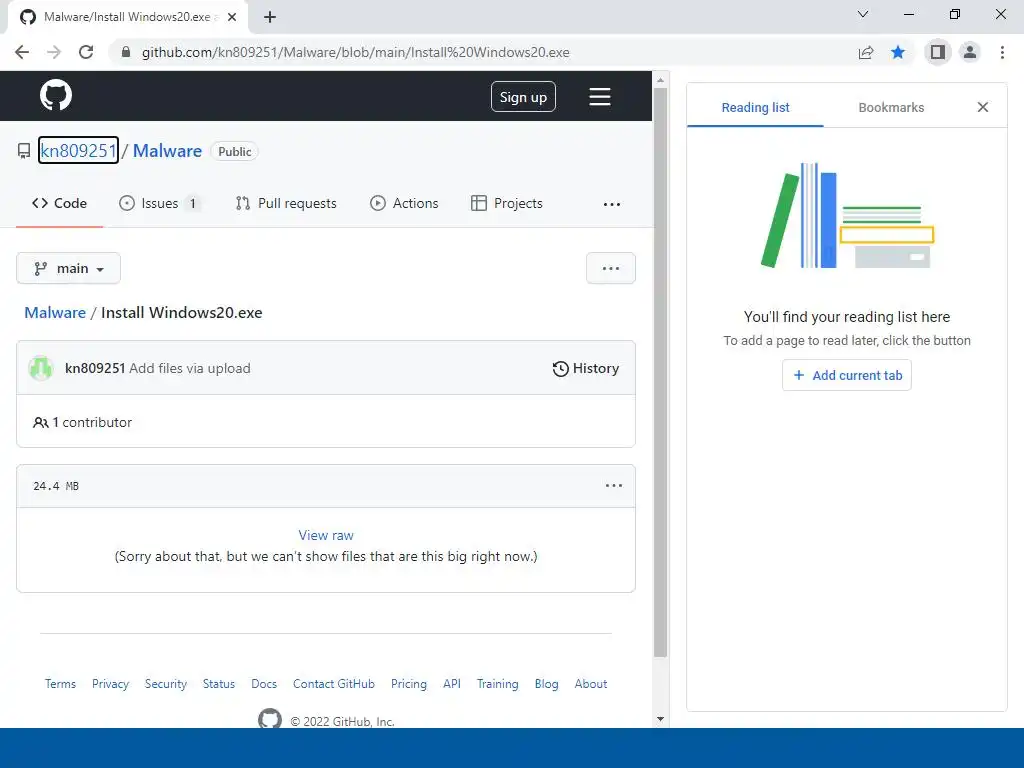Click the page scrollbar down arrow
Image resolution: width=1024 pixels, height=768 pixels.
click(660, 719)
